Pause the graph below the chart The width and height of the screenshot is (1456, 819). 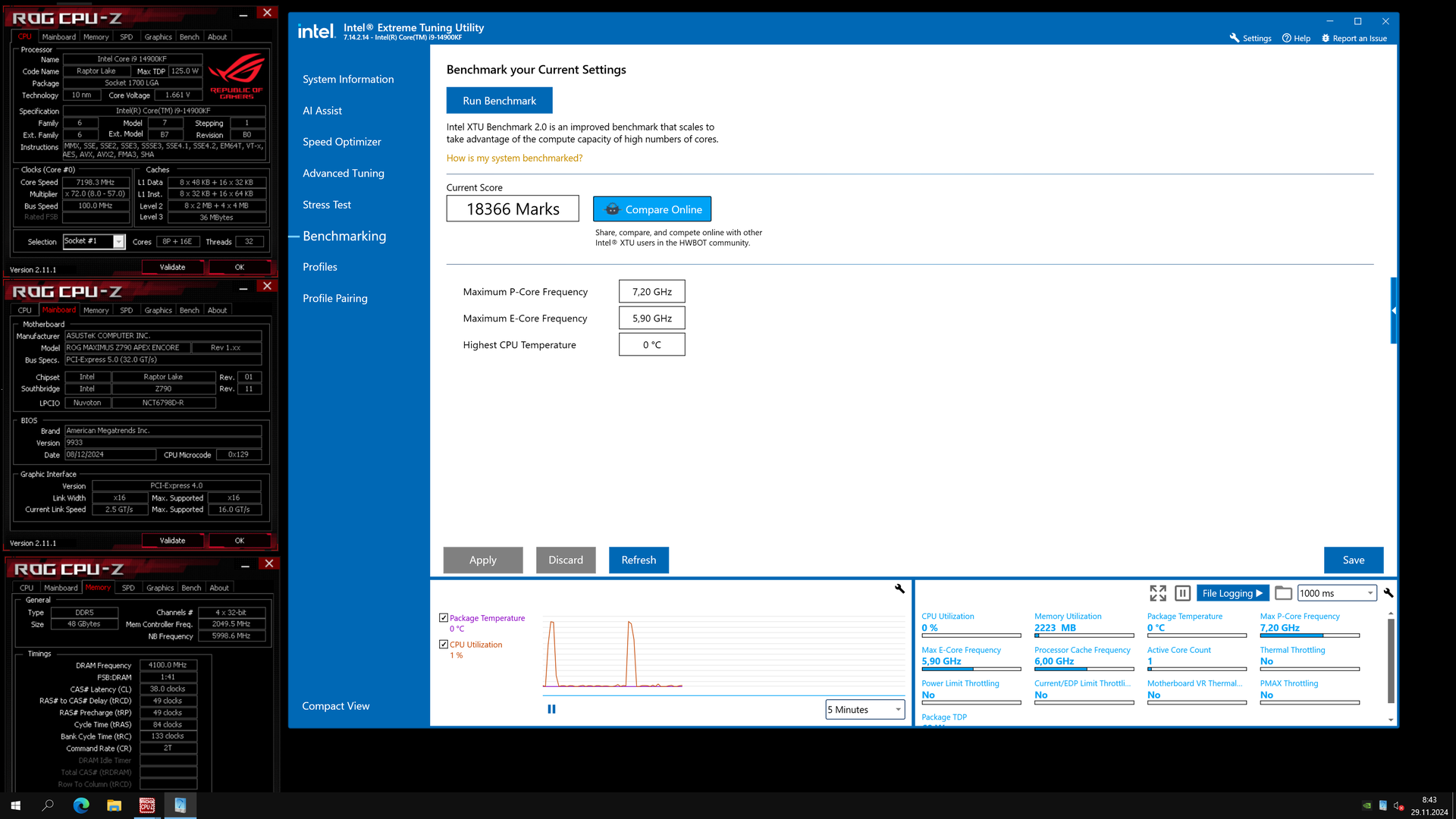tap(551, 709)
